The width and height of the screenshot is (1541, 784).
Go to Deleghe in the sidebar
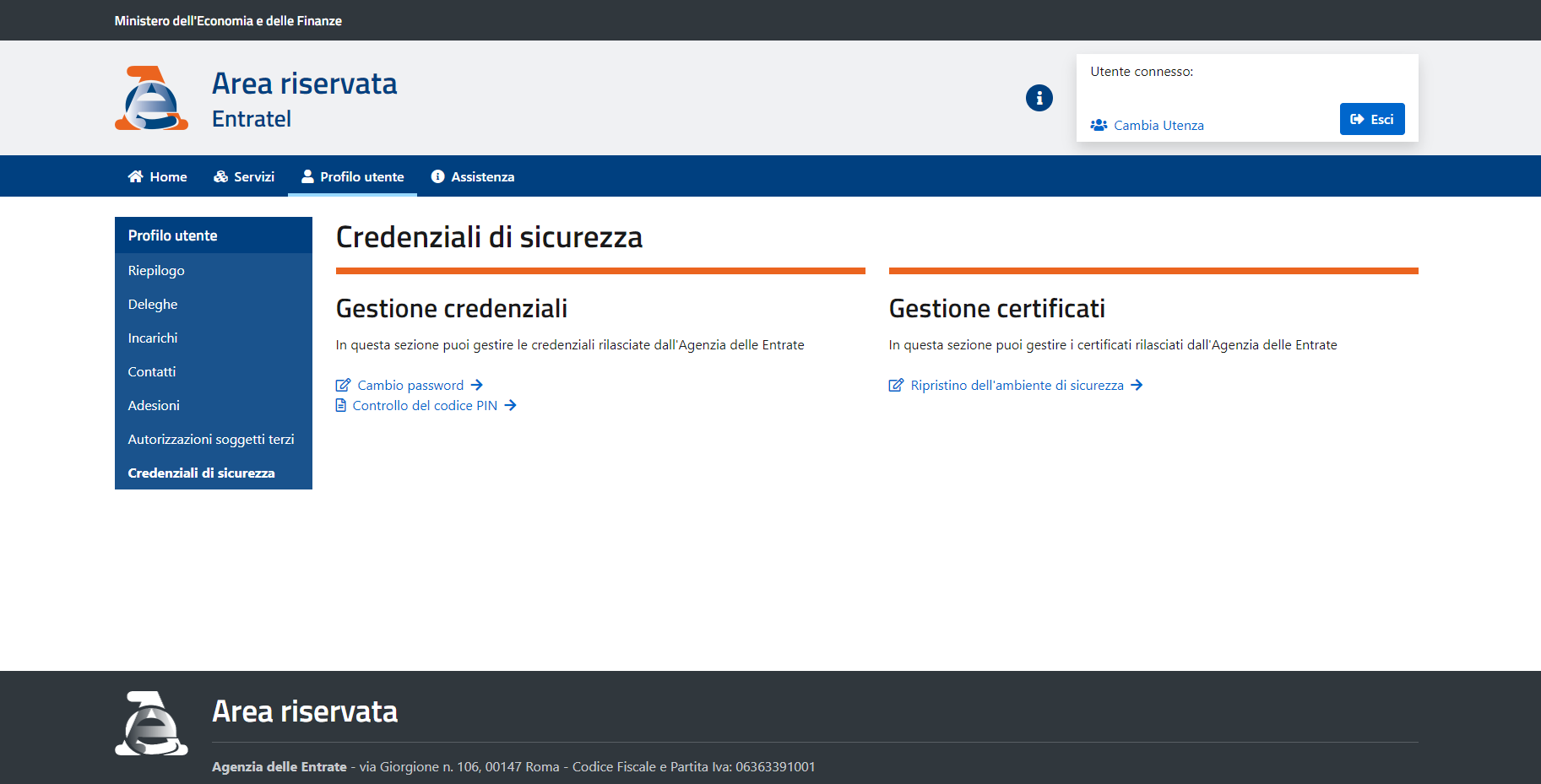[153, 304]
